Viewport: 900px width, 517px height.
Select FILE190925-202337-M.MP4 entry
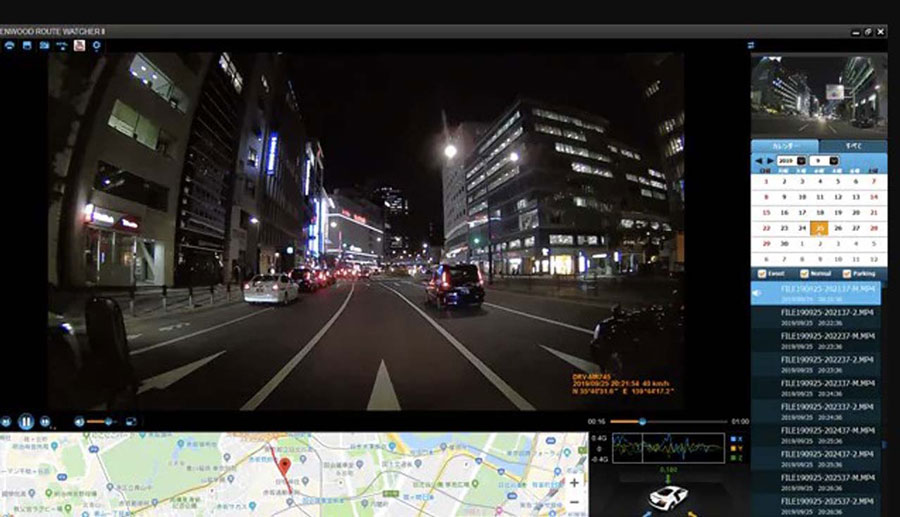click(x=816, y=388)
